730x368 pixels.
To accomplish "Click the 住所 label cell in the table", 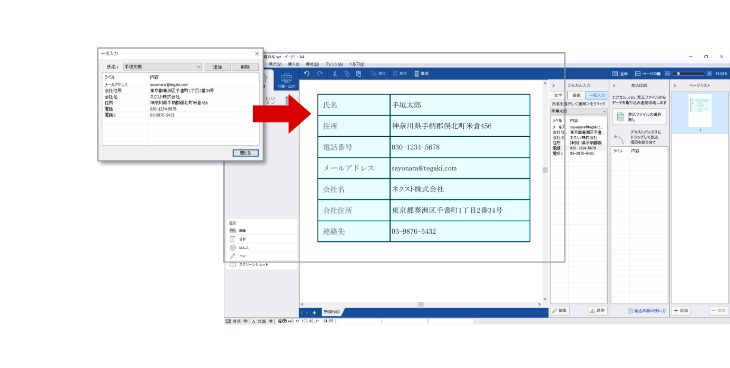I will (x=354, y=126).
